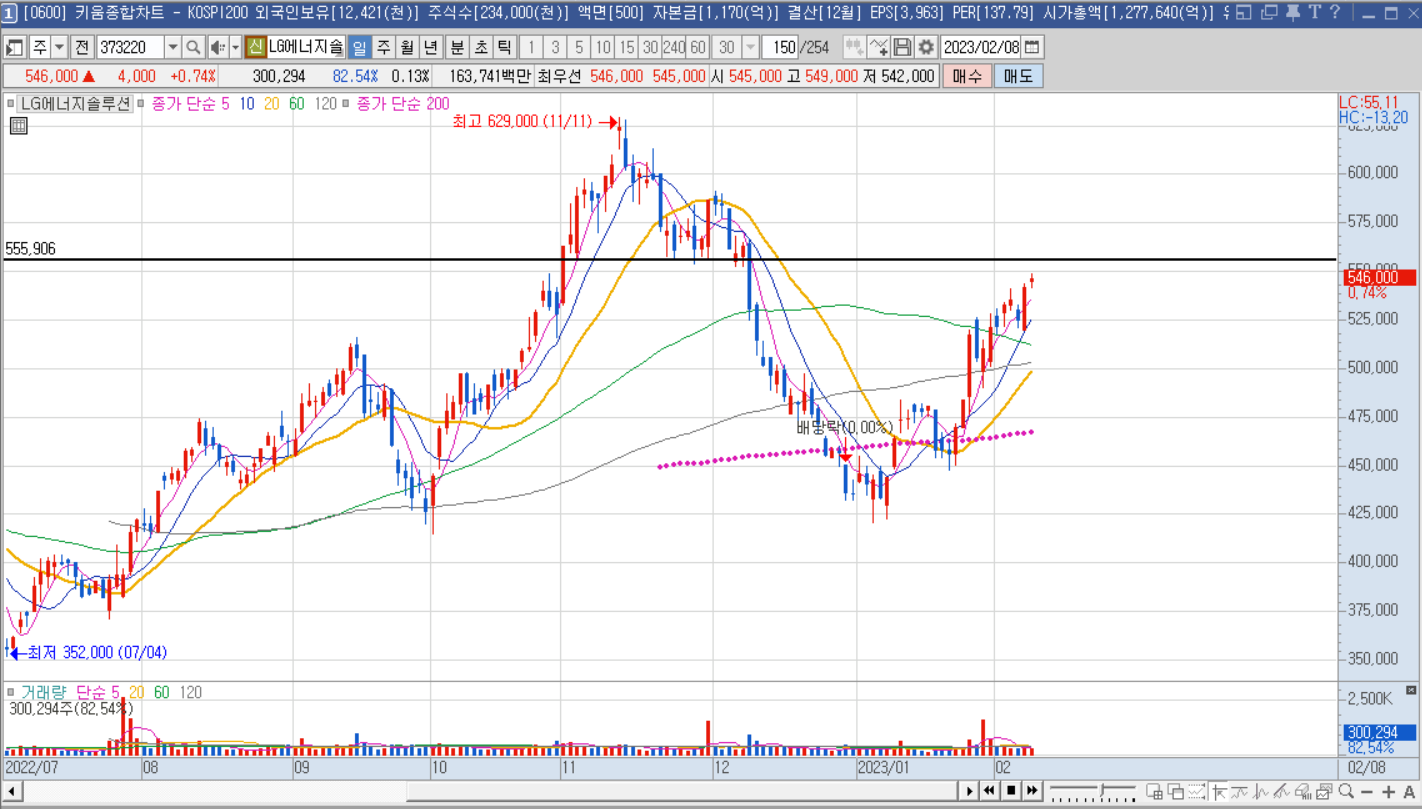Click the window layout icon in the title bar
Viewport: 1422px width, 809px height.
pyautogui.click(x=1243, y=13)
